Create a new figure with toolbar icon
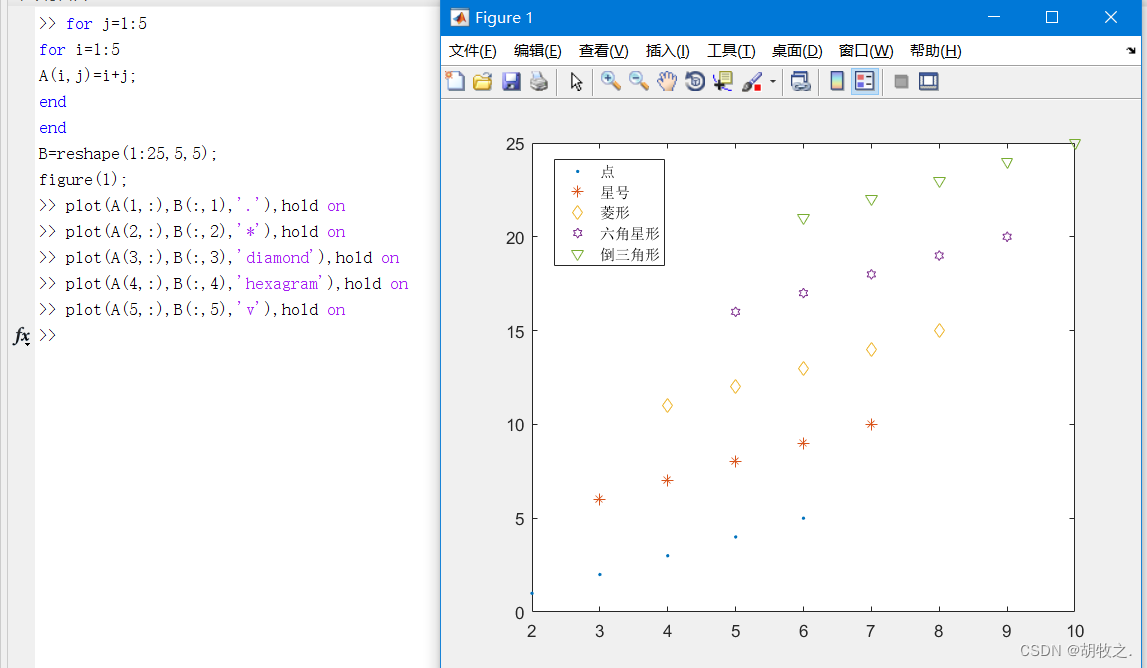This screenshot has height=668, width=1147. click(x=455, y=81)
